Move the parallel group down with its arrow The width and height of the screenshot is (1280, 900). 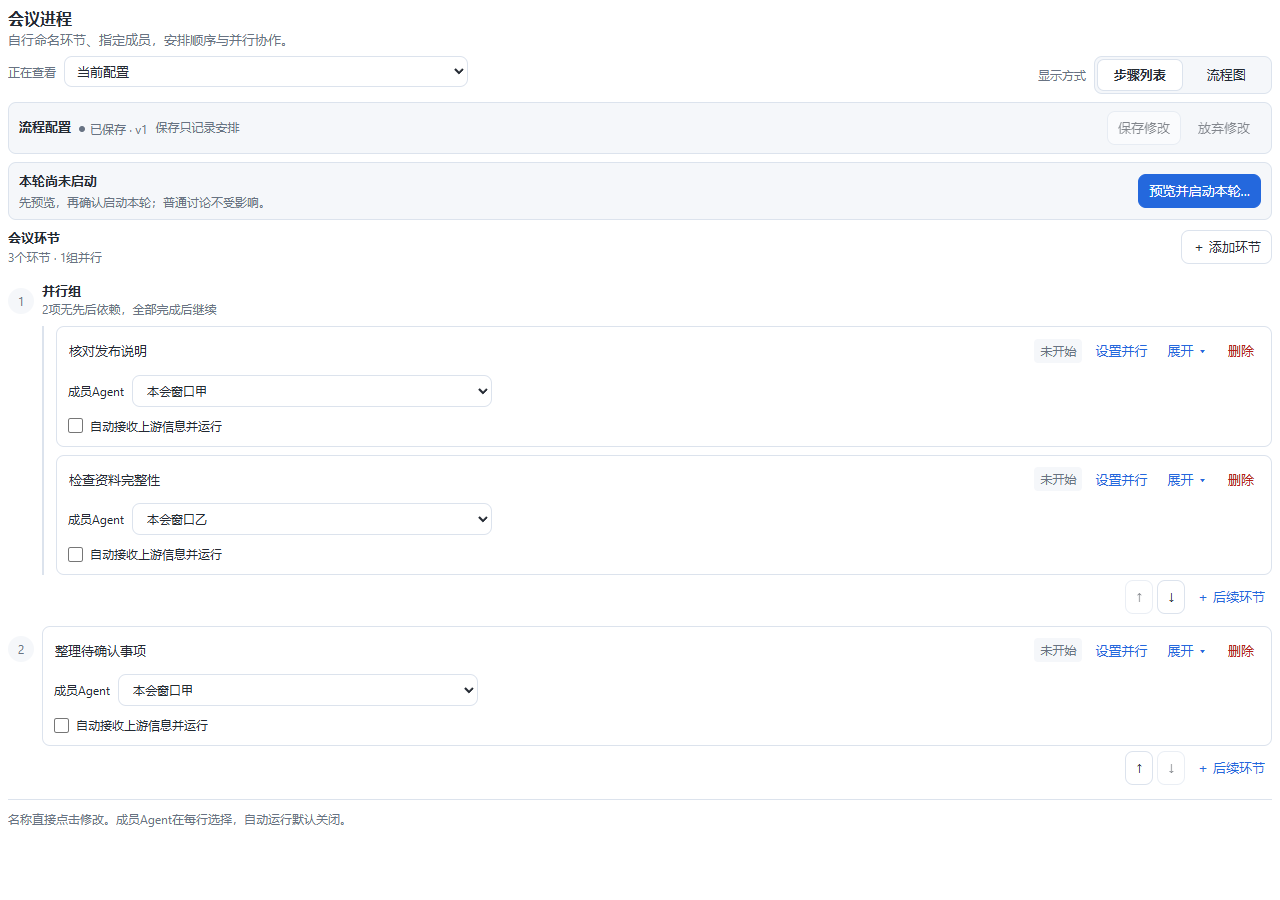[x=1171, y=597]
